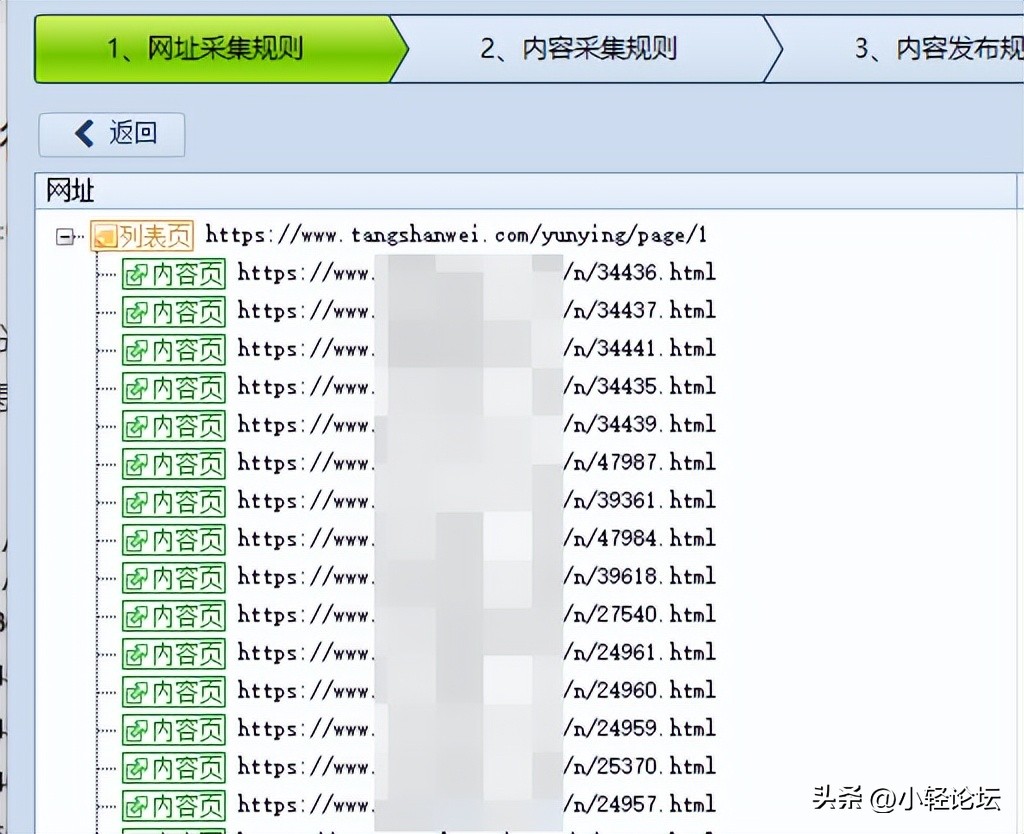Select URL text ending /n/24961.html
This screenshot has width=1024, height=834.
click(x=477, y=652)
